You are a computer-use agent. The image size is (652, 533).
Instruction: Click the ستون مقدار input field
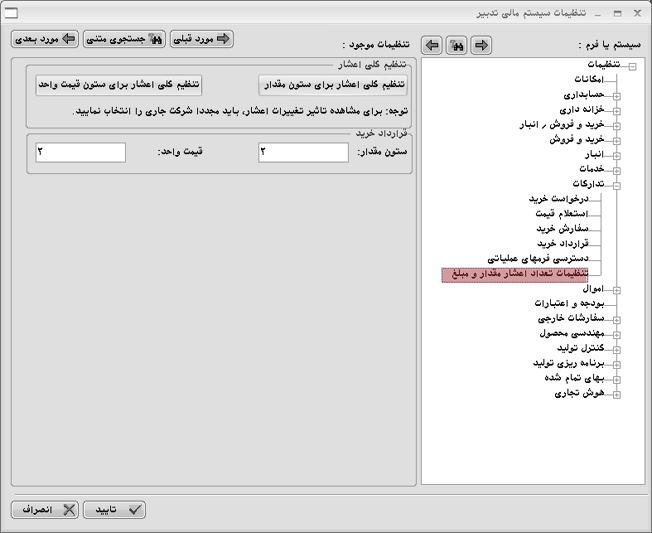tap(303, 152)
